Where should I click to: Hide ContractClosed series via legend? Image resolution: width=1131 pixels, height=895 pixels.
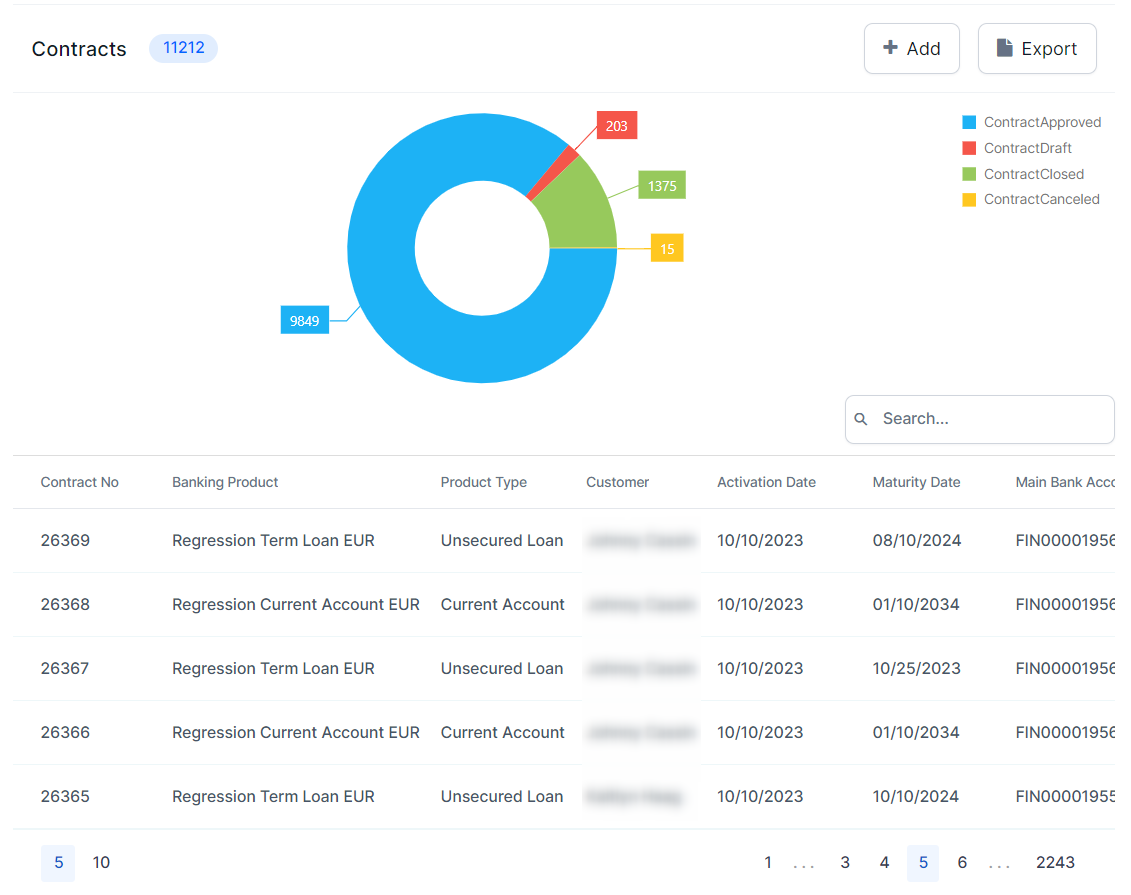[1033, 174]
